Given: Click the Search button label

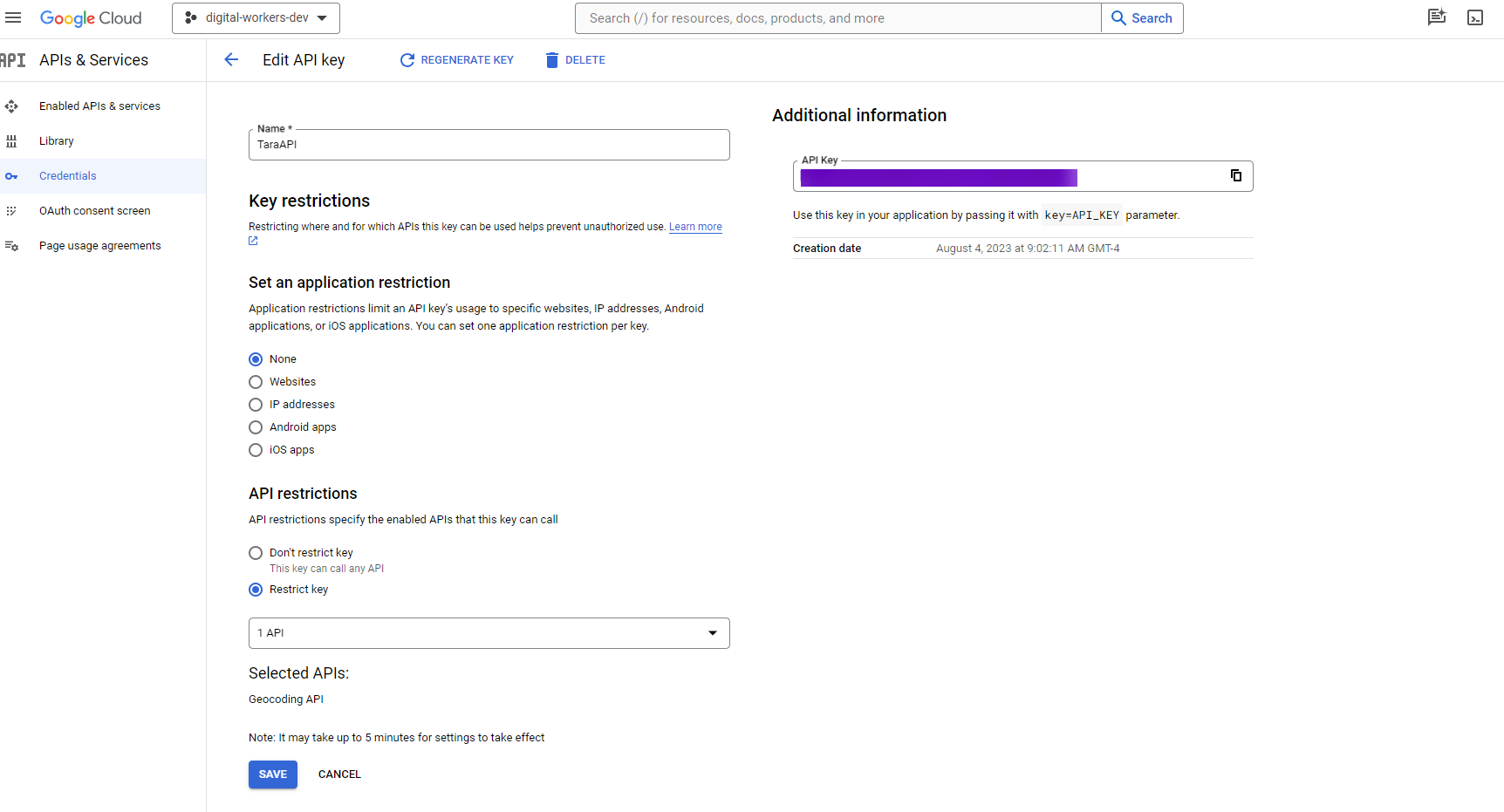Looking at the screenshot, I should click(1152, 18).
